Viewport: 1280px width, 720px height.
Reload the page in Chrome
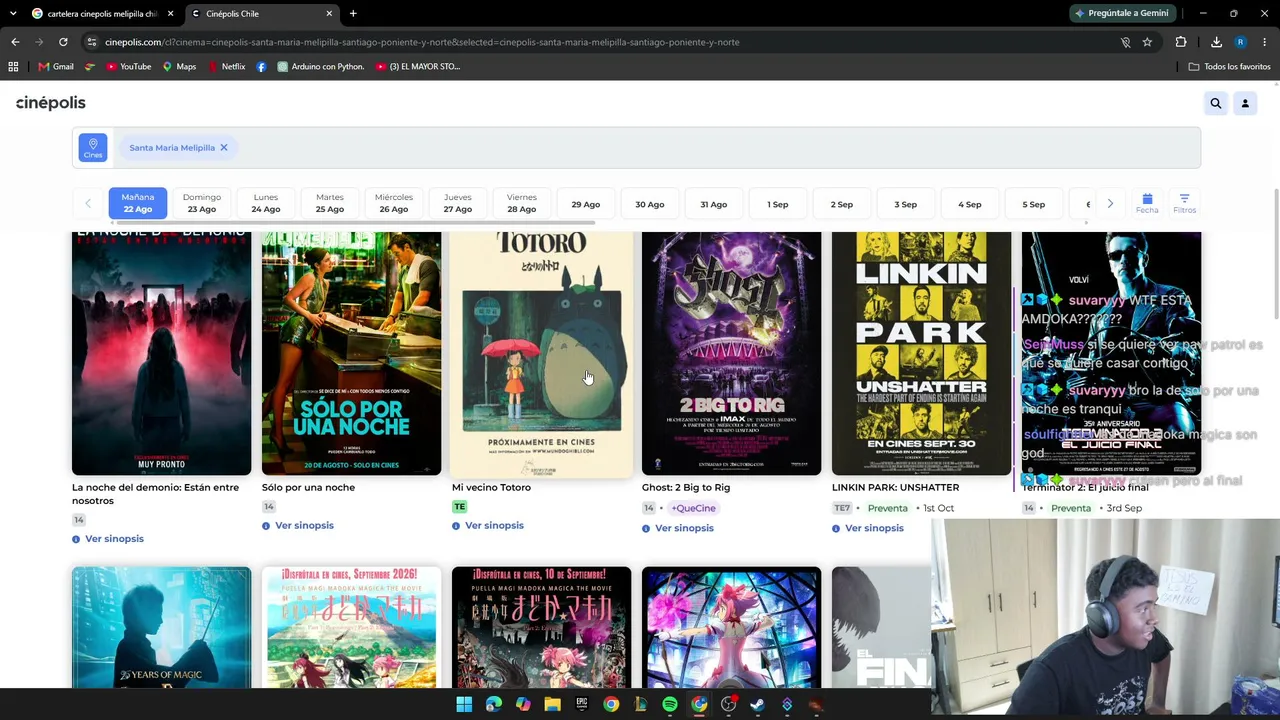pos(63,42)
